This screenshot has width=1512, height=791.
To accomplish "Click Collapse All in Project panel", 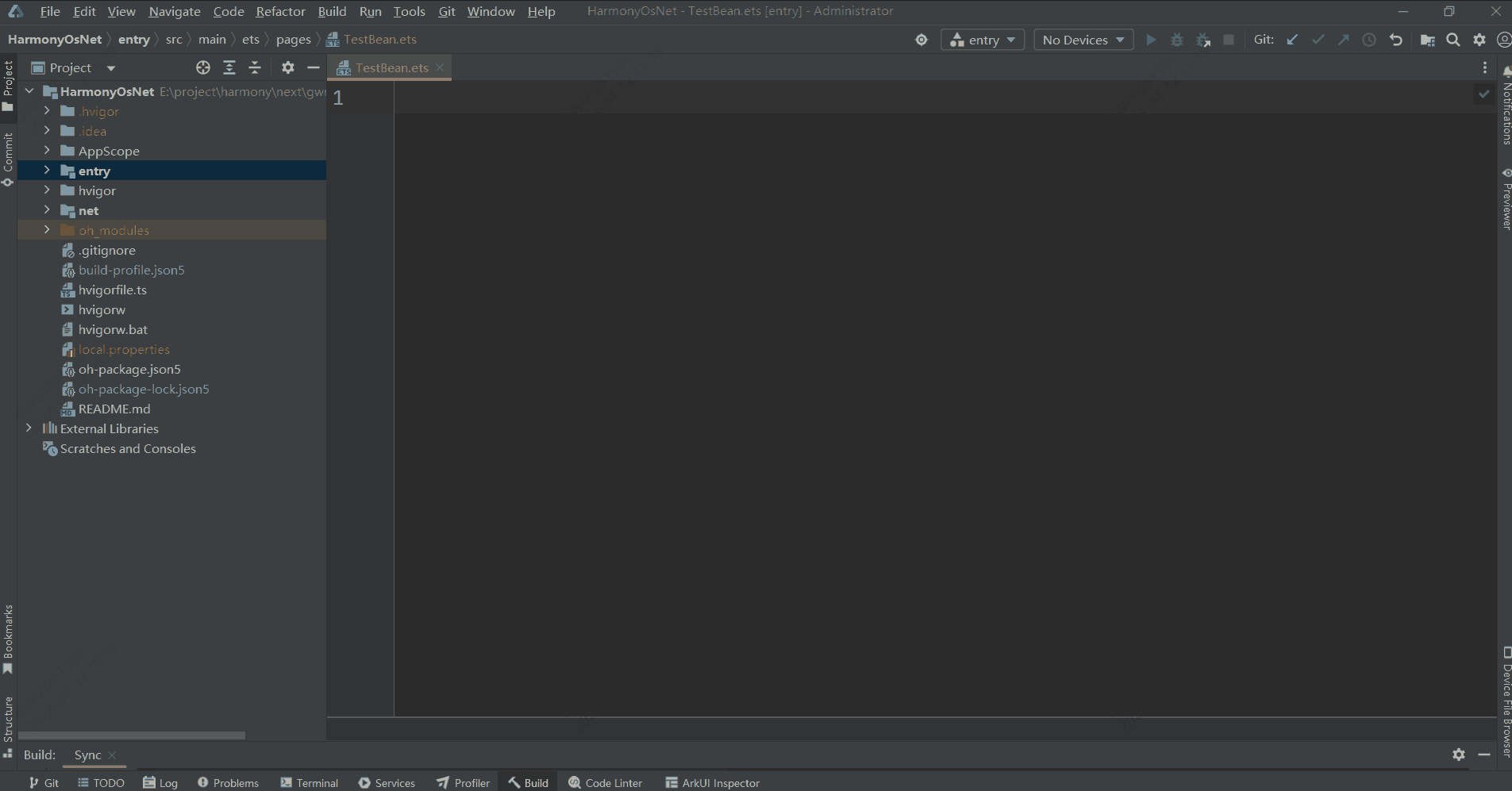I will [255, 67].
